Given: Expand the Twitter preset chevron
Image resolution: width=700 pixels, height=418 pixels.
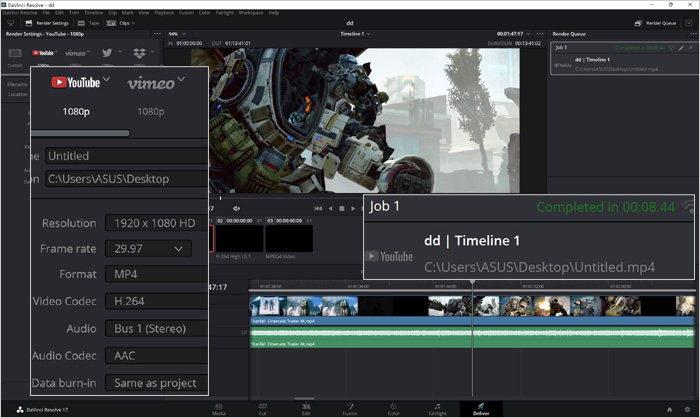Looking at the screenshot, I should pyautogui.click(x=120, y=52).
